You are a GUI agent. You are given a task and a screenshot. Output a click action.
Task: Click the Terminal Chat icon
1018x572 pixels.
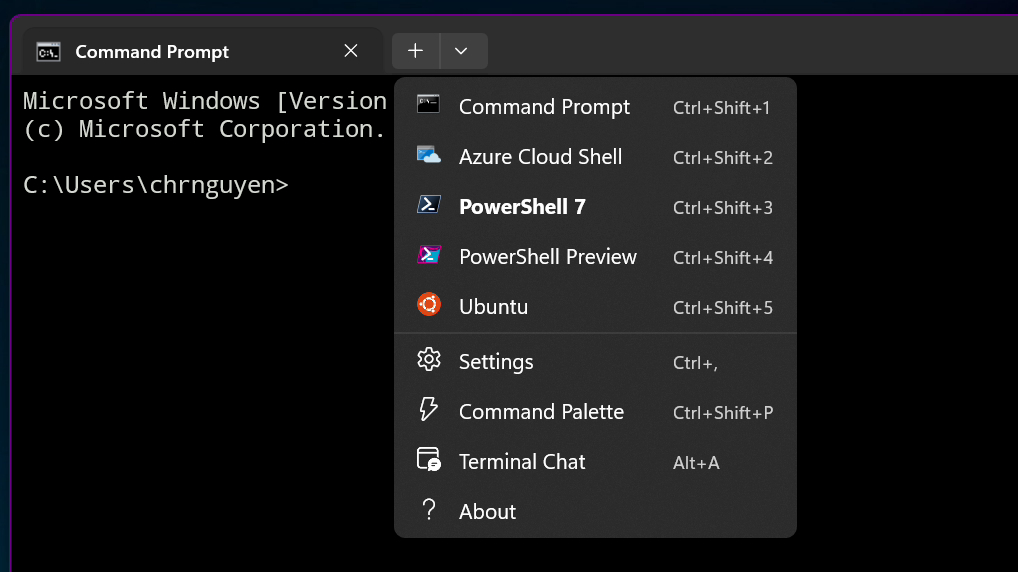point(428,460)
